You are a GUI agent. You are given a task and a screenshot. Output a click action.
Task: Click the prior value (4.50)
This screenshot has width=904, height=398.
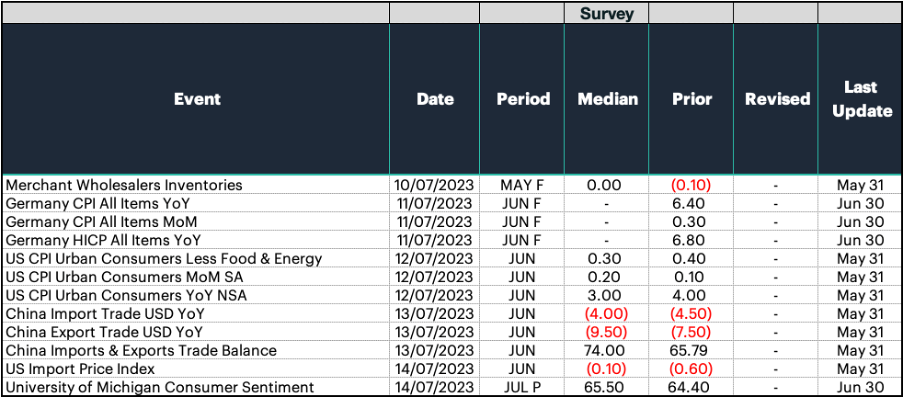click(x=692, y=314)
